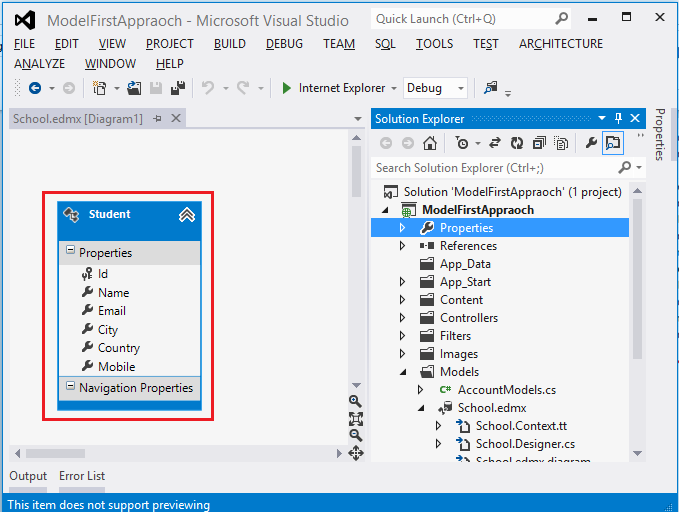Click the Visual Studio logo icon

(25, 20)
